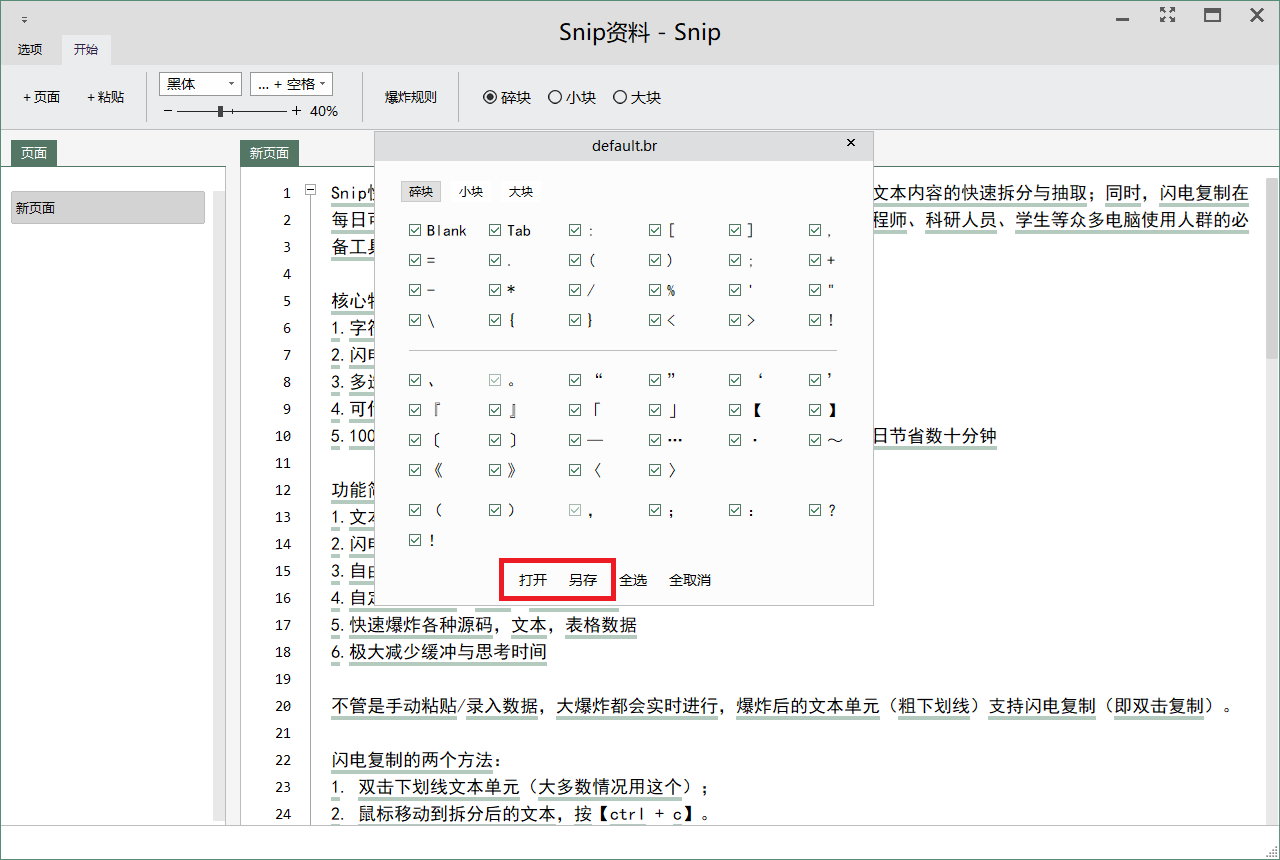Select the 大块 radio button in toolbar

620,97
